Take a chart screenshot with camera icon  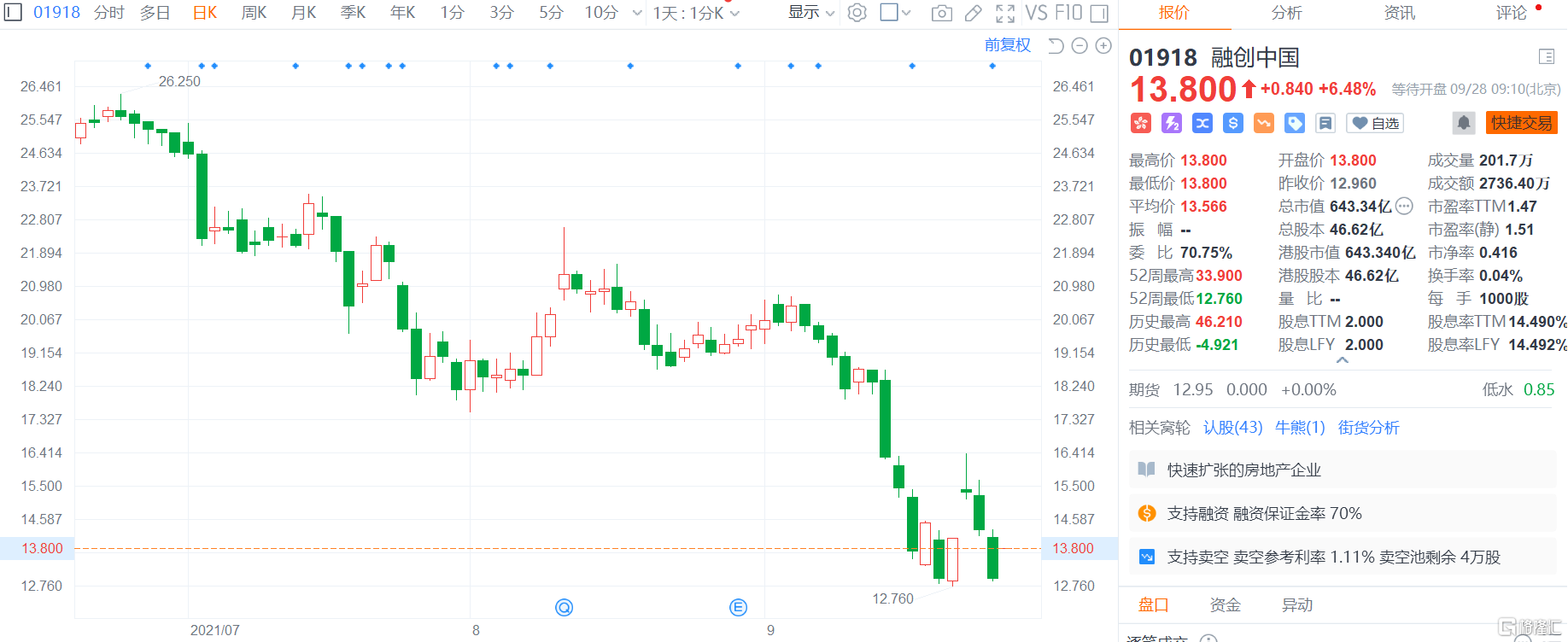pos(941,13)
